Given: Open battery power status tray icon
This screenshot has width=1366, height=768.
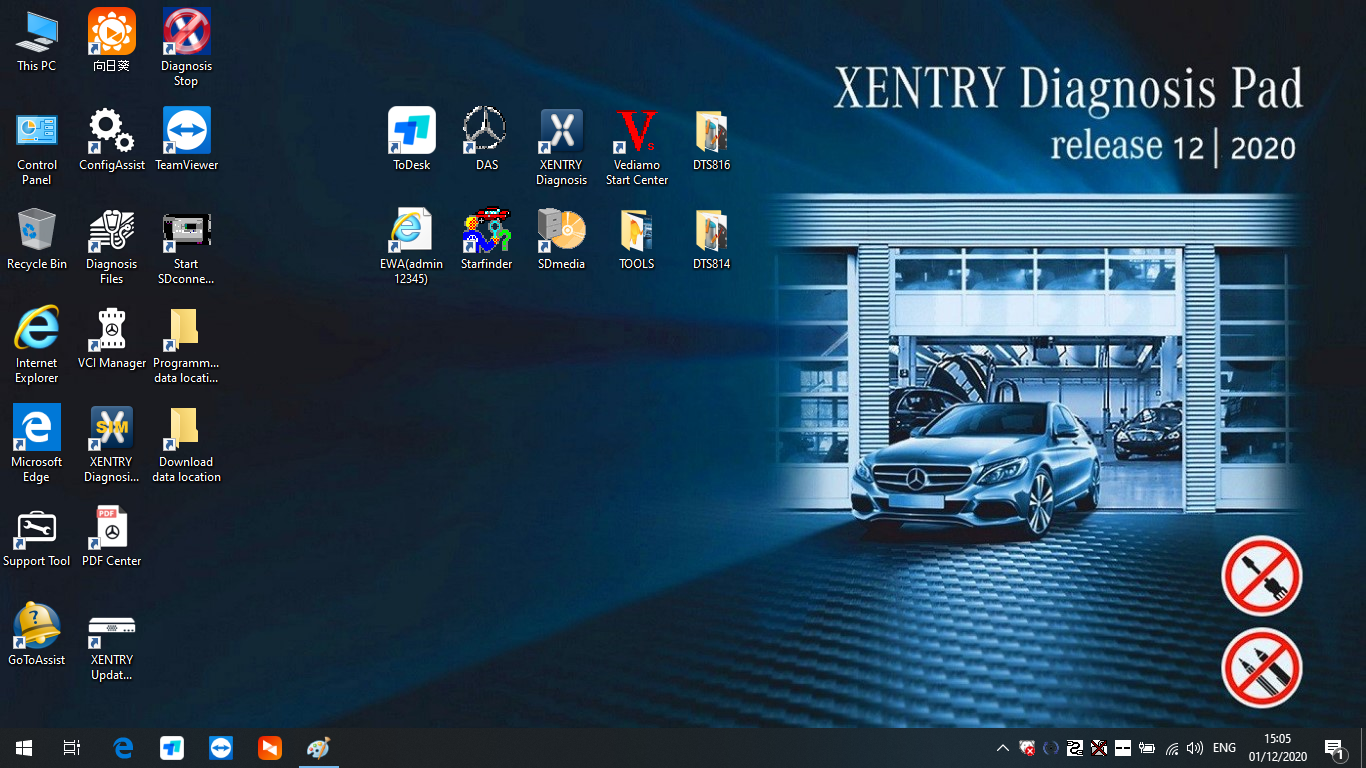Looking at the screenshot, I should (1147, 748).
